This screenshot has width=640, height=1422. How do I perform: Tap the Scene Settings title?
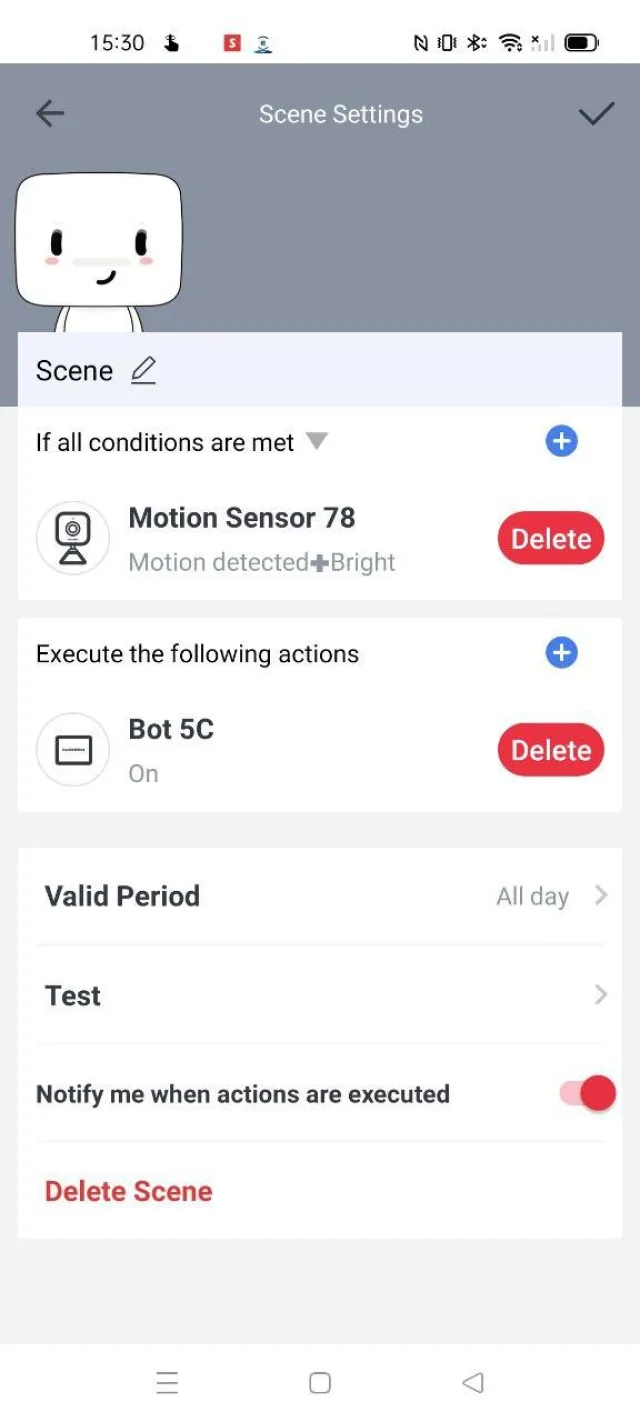pyautogui.click(x=340, y=113)
